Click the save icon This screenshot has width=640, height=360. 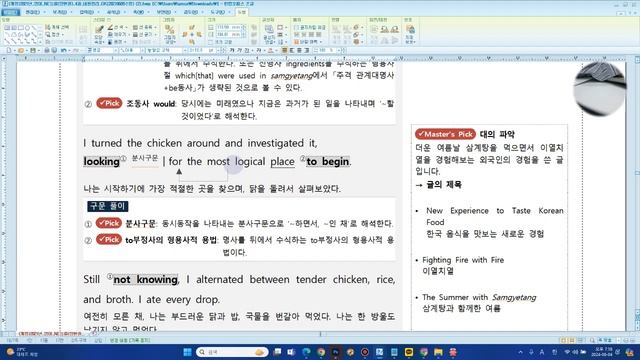[x=33, y=51]
